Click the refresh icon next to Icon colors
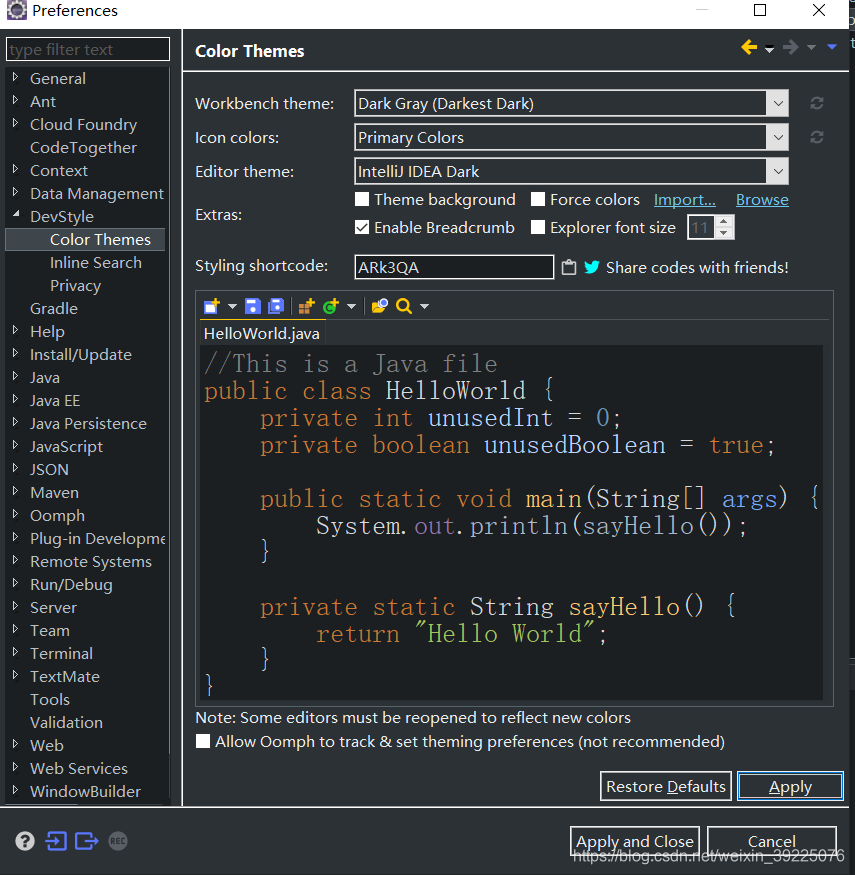 pos(816,137)
